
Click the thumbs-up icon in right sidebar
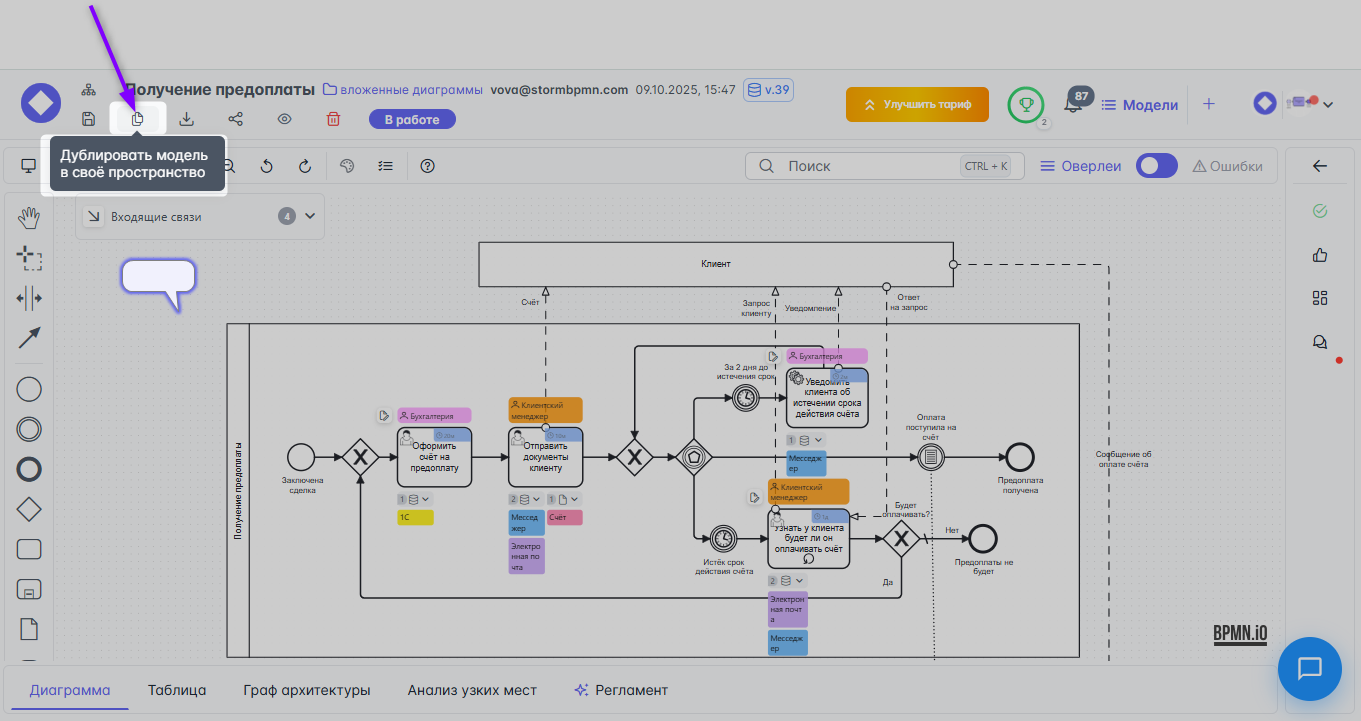click(1320, 255)
